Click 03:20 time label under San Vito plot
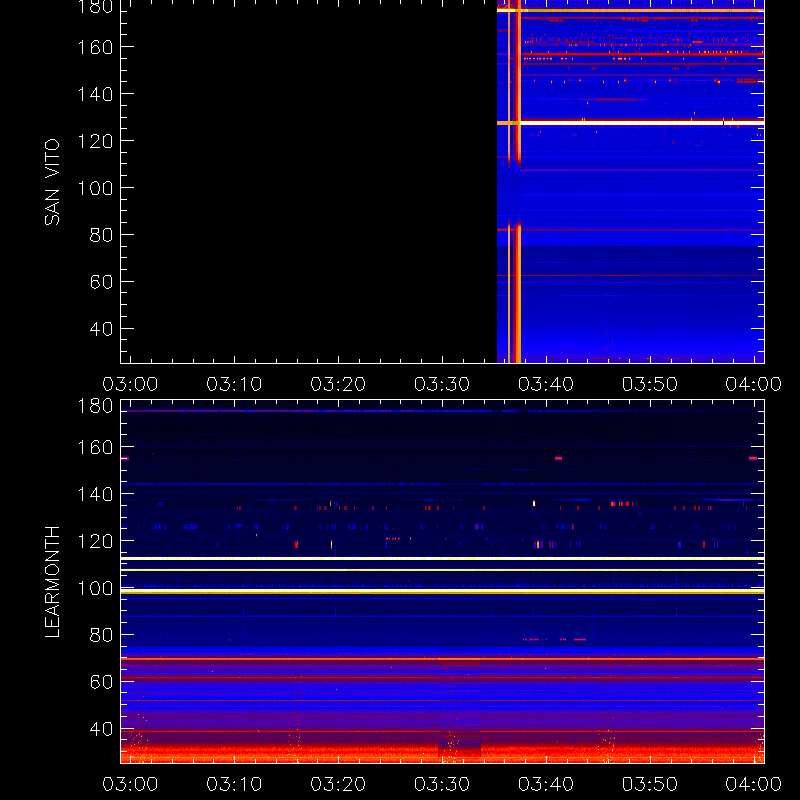 338,384
